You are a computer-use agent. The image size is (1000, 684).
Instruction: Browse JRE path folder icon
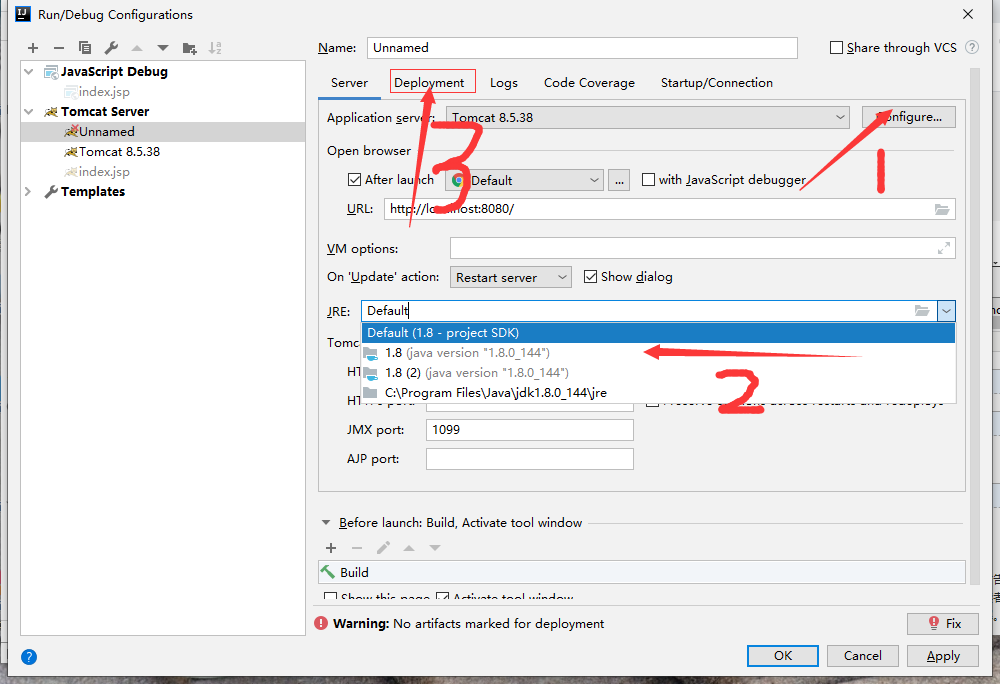922,310
